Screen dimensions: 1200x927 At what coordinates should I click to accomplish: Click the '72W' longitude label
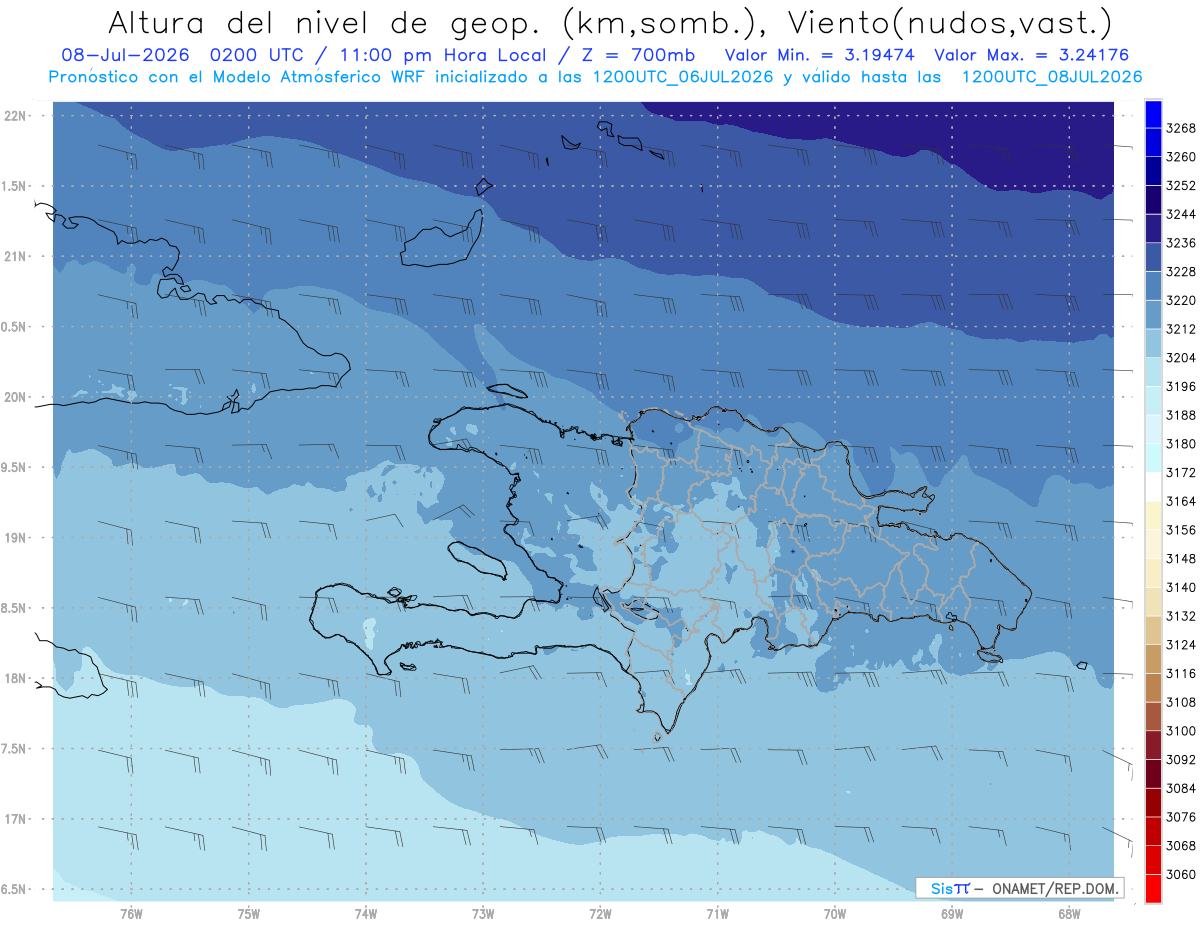click(x=600, y=913)
